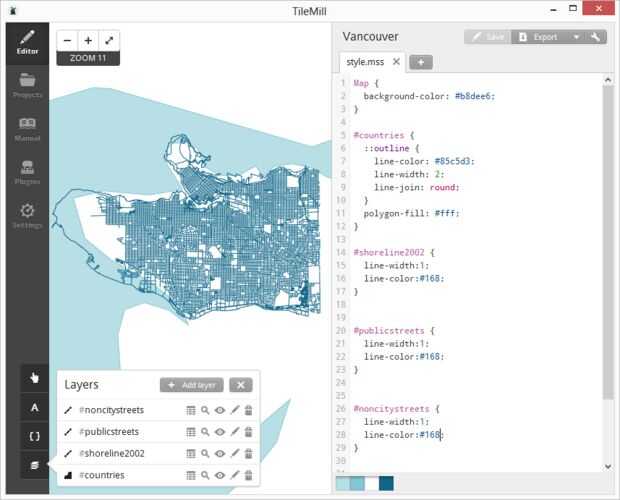The height and width of the screenshot is (500, 620).
Task: Open the Settings gear in sidebar
Action: click(27, 216)
